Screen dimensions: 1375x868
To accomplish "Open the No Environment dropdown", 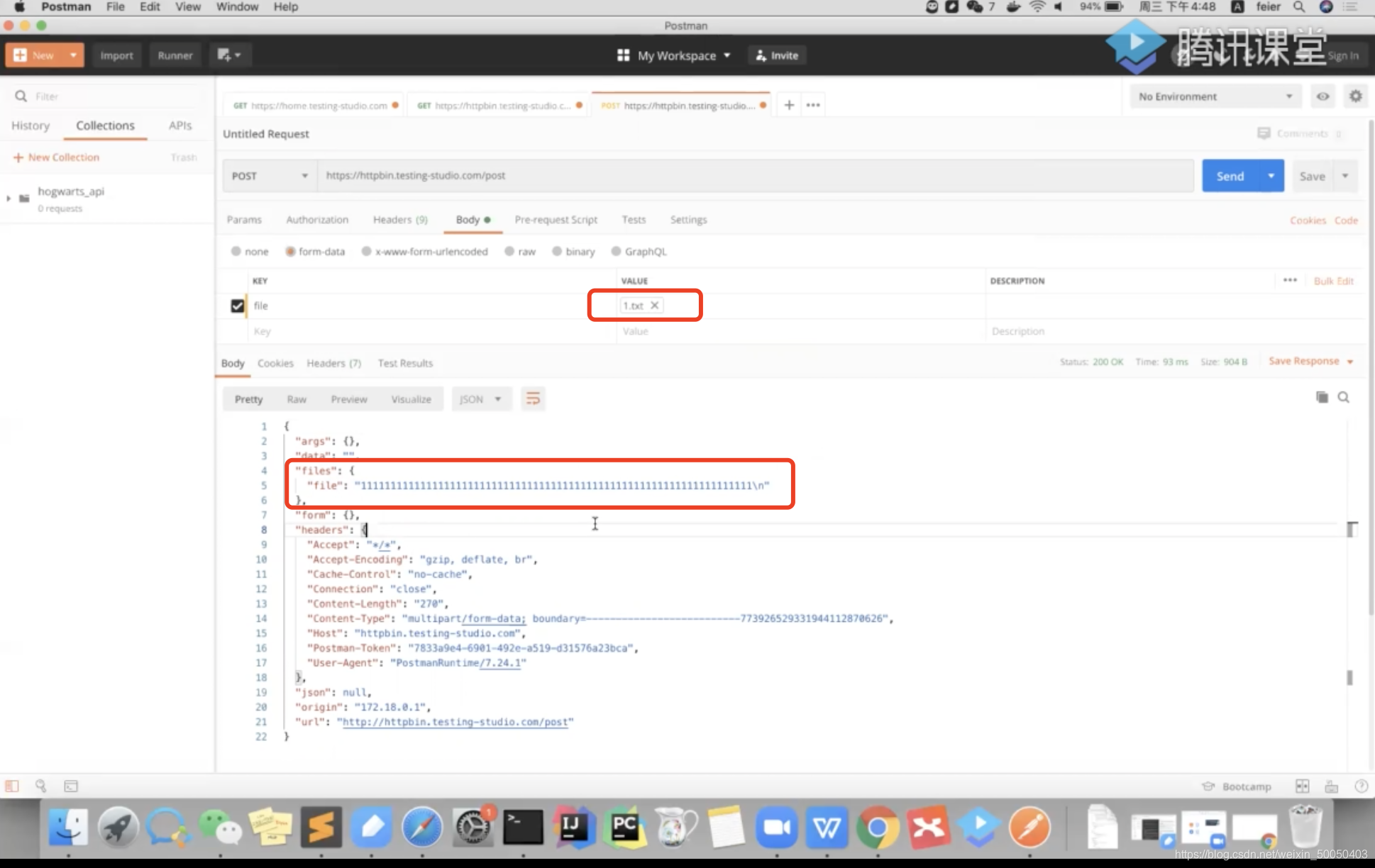I will (x=1215, y=96).
